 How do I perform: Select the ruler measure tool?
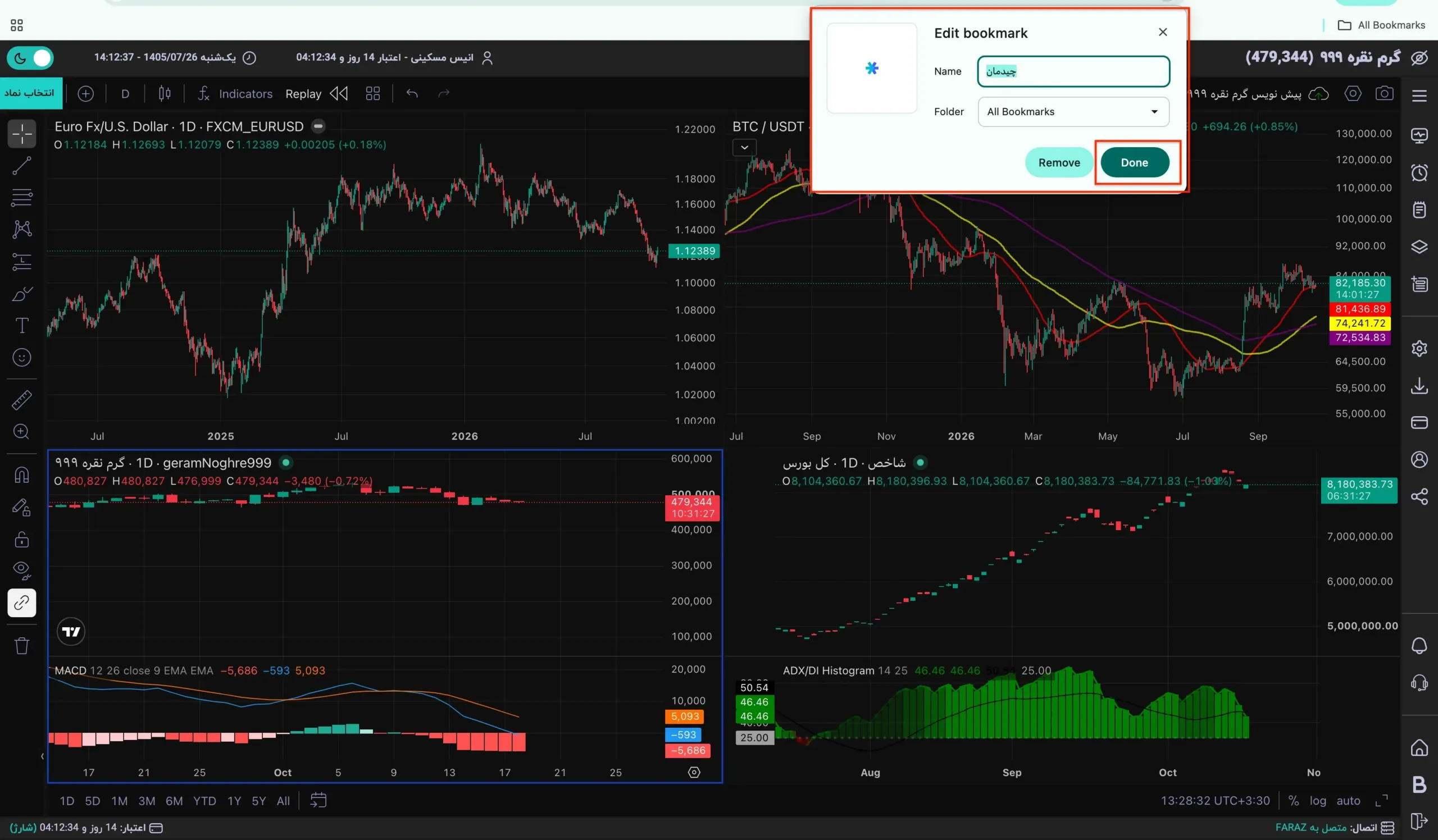(22, 400)
